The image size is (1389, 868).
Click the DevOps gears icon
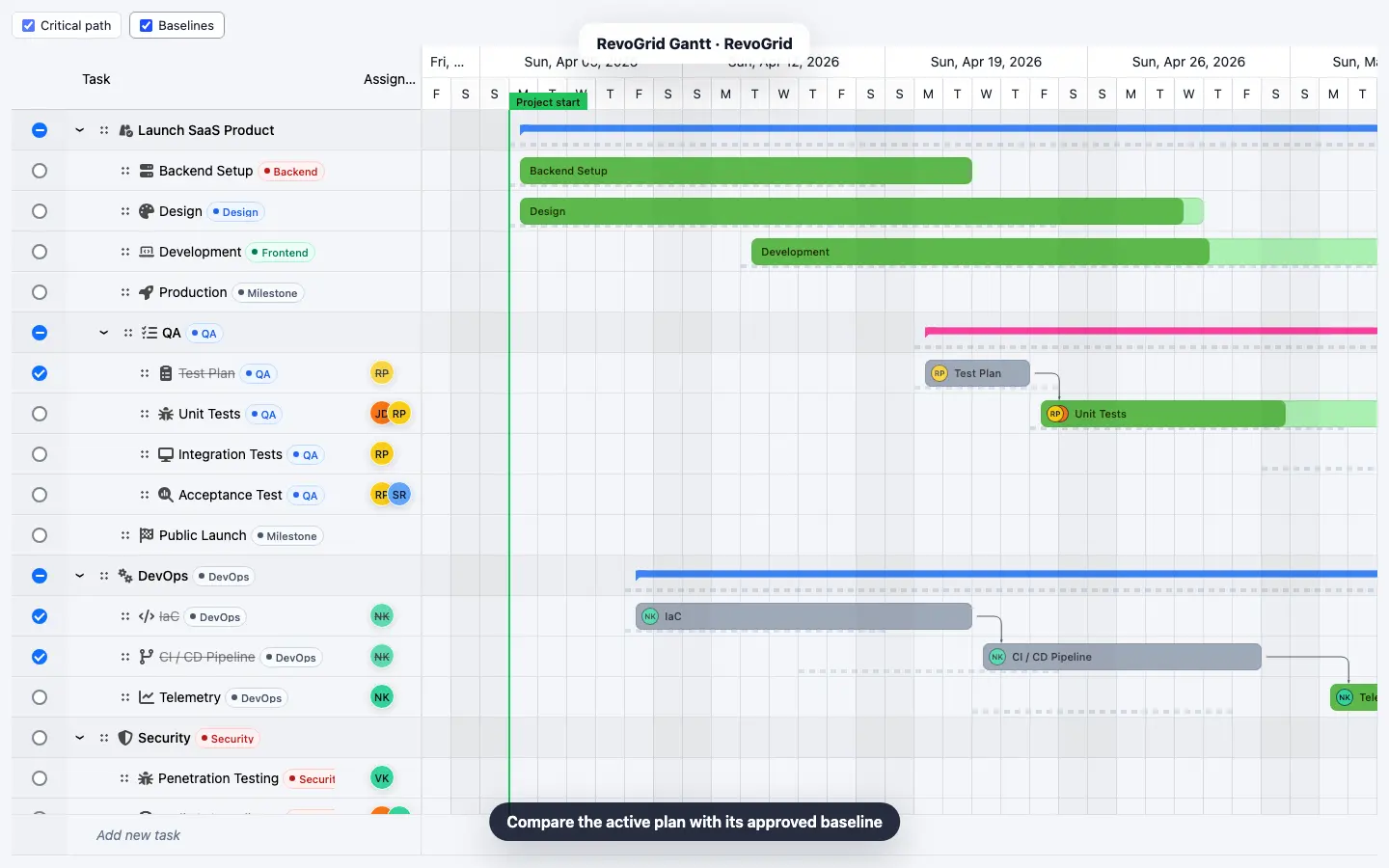coord(125,576)
